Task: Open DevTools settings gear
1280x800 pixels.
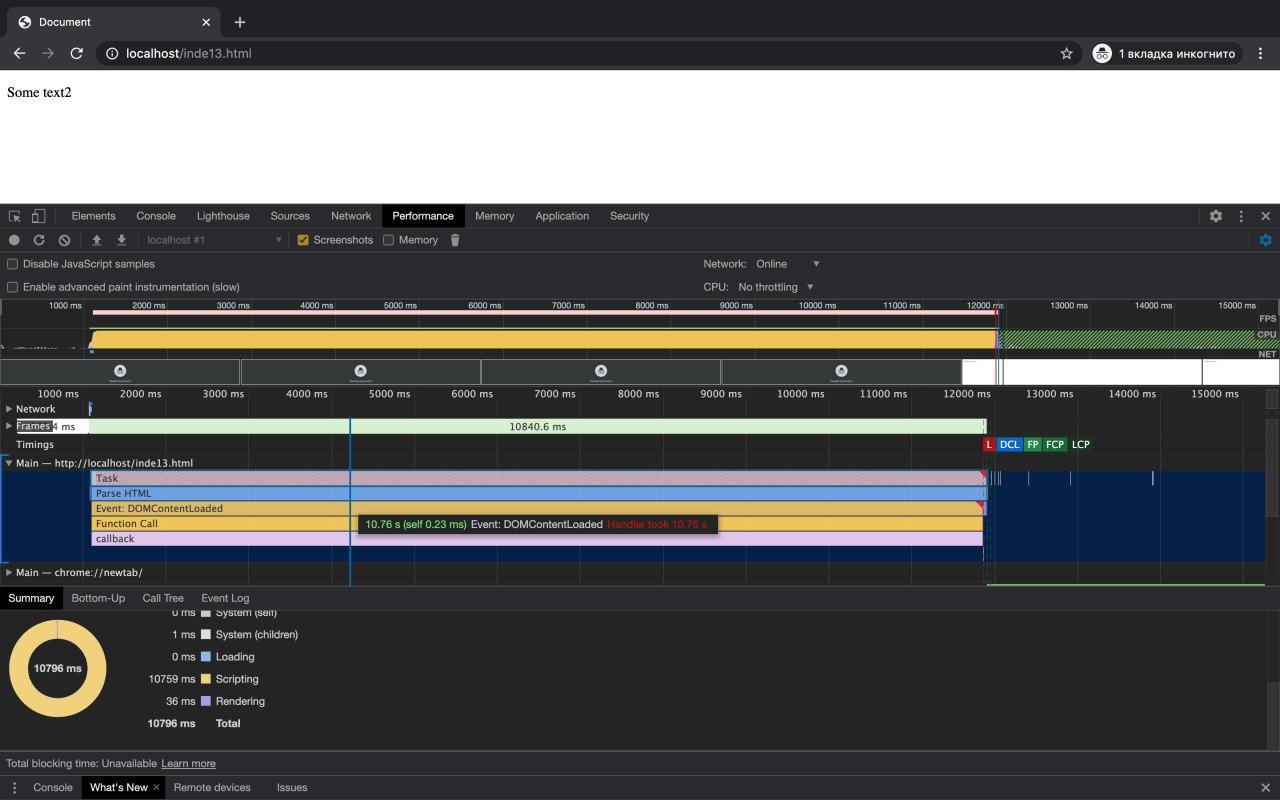Action: click(x=1216, y=216)
